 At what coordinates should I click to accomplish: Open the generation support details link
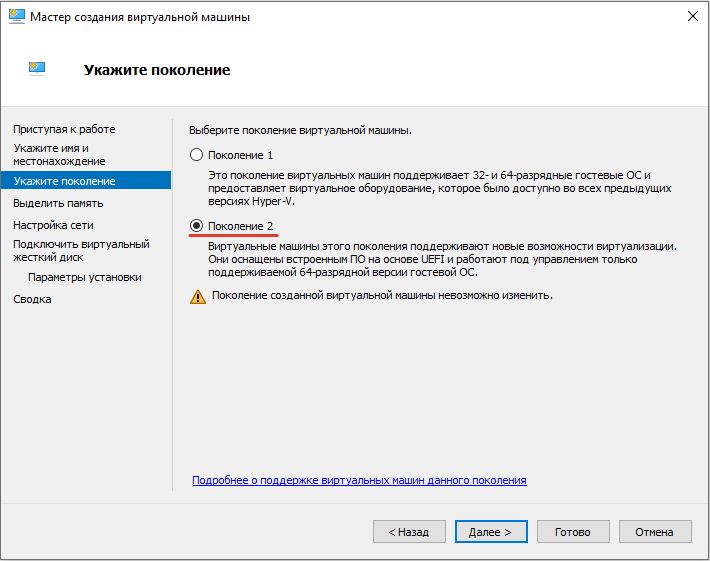pyautogui.click(x=359, y=481)
